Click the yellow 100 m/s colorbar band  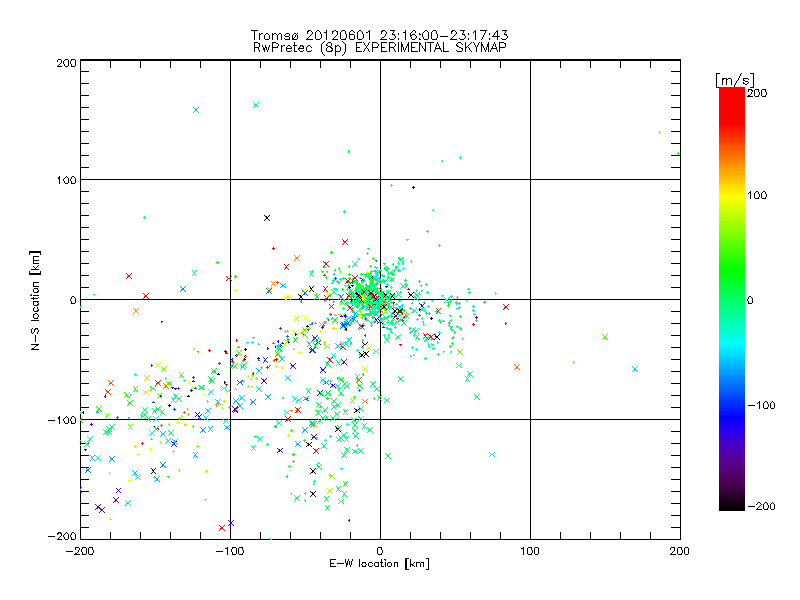732,195
